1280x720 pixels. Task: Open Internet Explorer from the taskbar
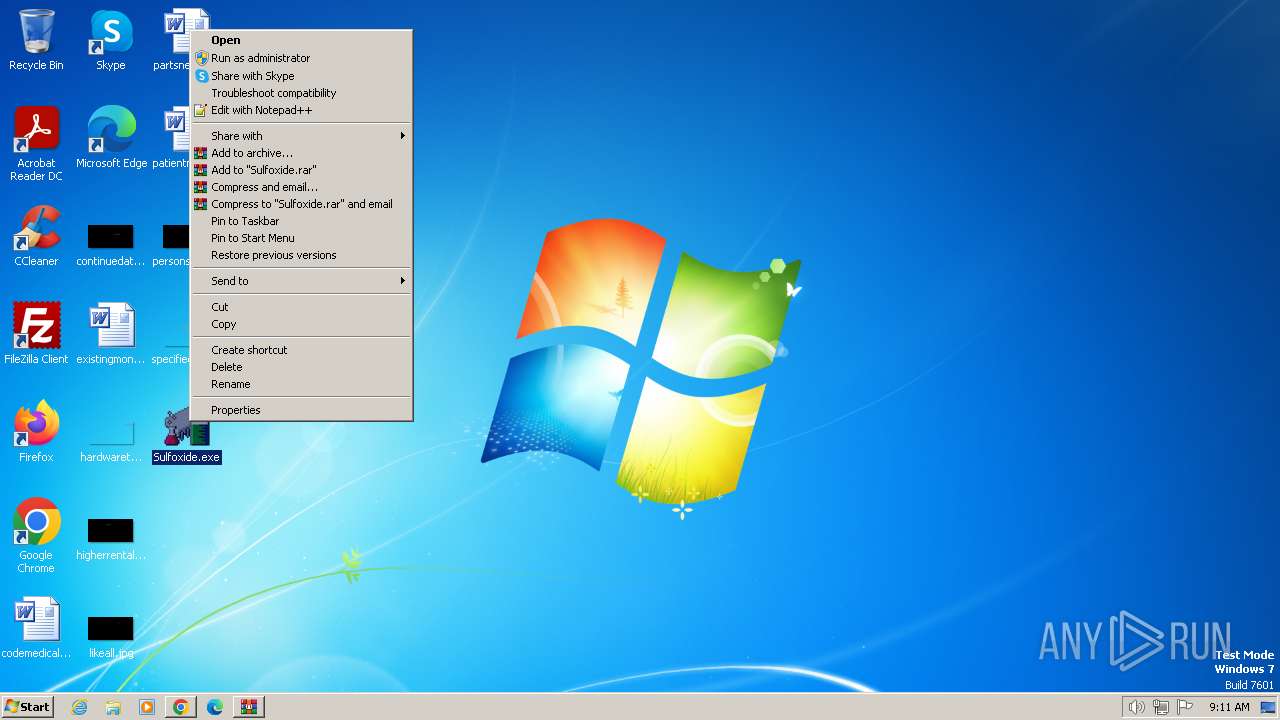(79, 707)
